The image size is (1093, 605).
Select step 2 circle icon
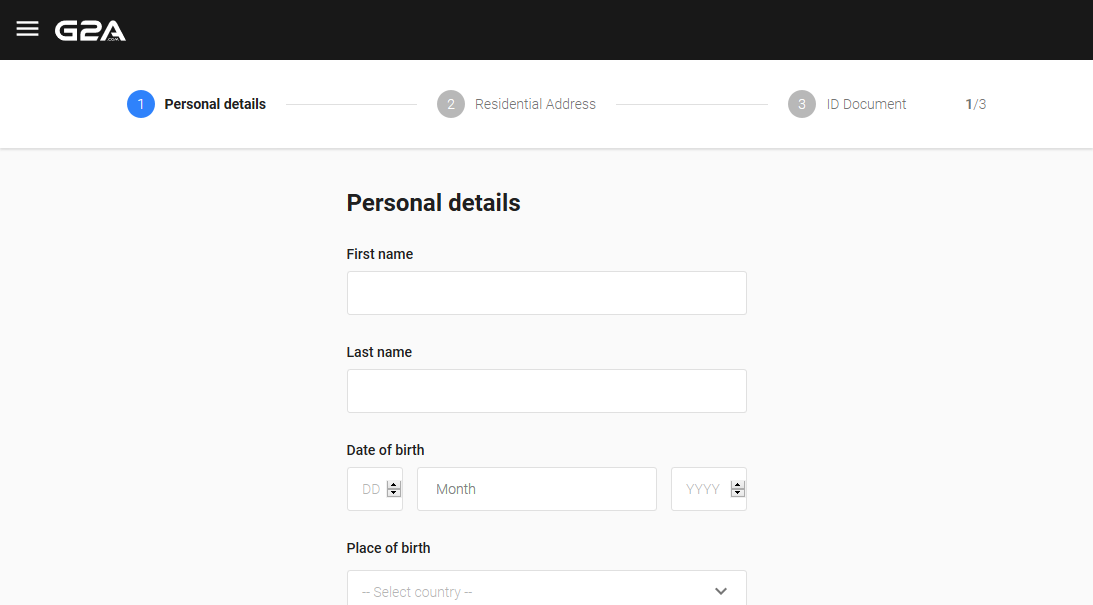tap(451, 104)
